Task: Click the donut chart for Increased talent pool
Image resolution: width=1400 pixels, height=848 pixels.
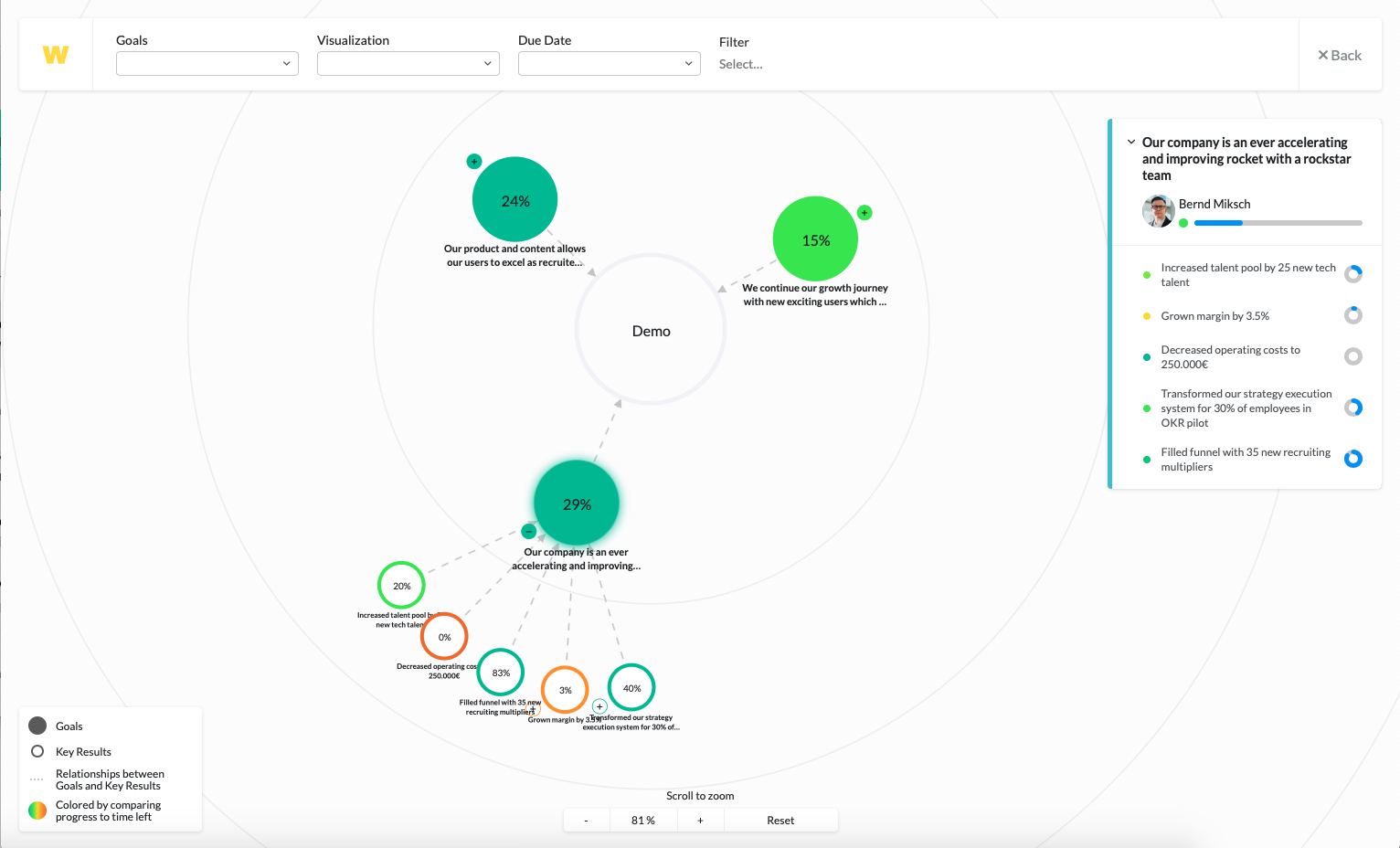Action: [1353, 274]
